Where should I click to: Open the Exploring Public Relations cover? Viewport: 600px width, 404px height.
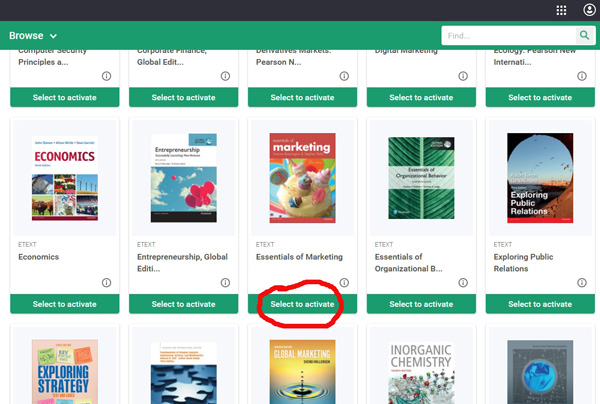pyautogui.click(x=540, y=178)
